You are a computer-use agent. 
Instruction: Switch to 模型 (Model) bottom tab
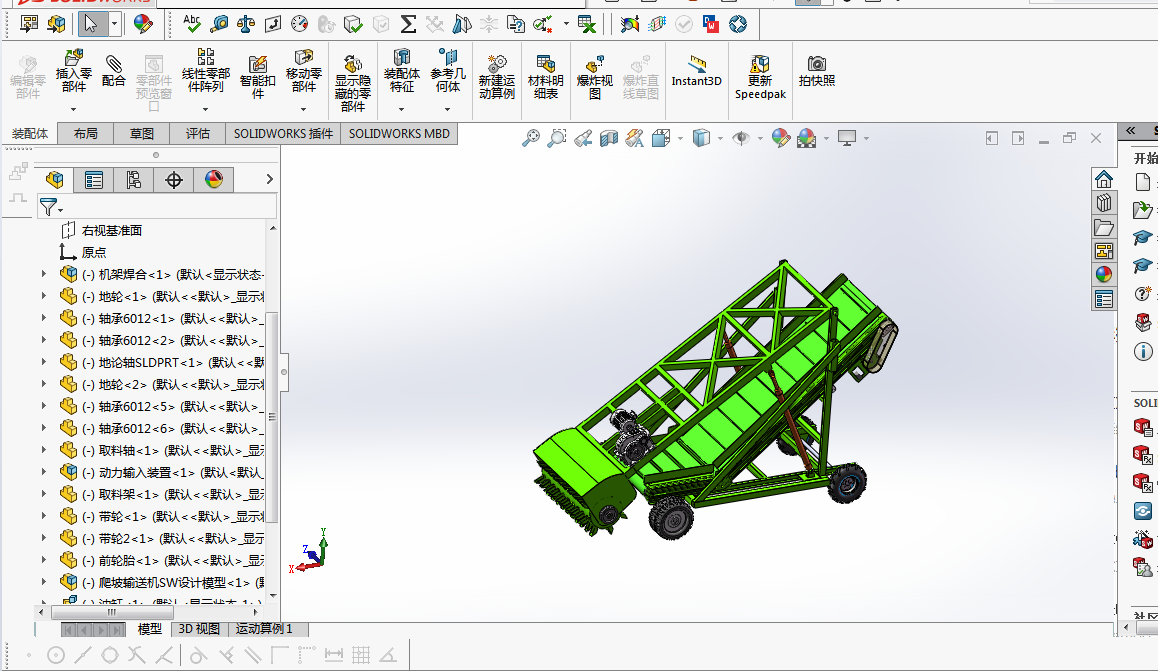[x=150, y=629]
